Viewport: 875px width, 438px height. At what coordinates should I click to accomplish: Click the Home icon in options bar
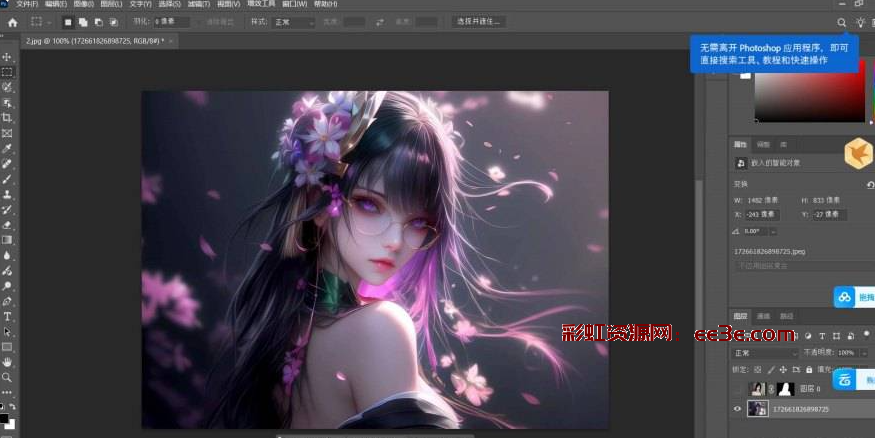point(13,21)
